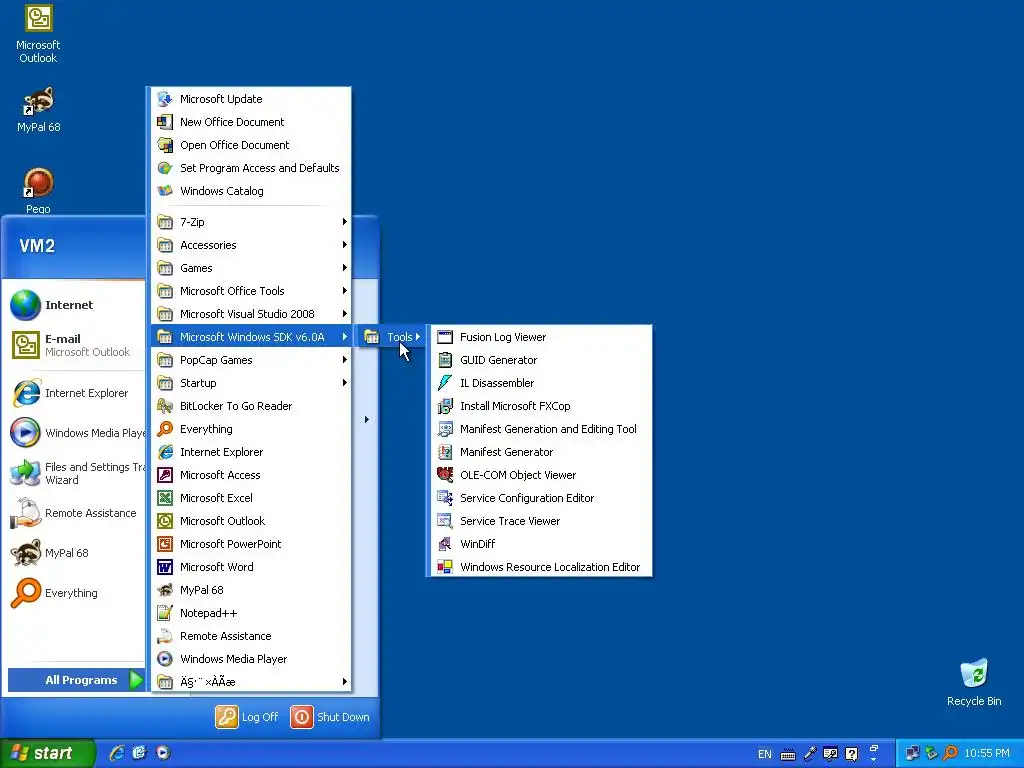Screen dimensions: 1024x768
Task: Launch Manifest Generator icon
Action: coord(445,452)
